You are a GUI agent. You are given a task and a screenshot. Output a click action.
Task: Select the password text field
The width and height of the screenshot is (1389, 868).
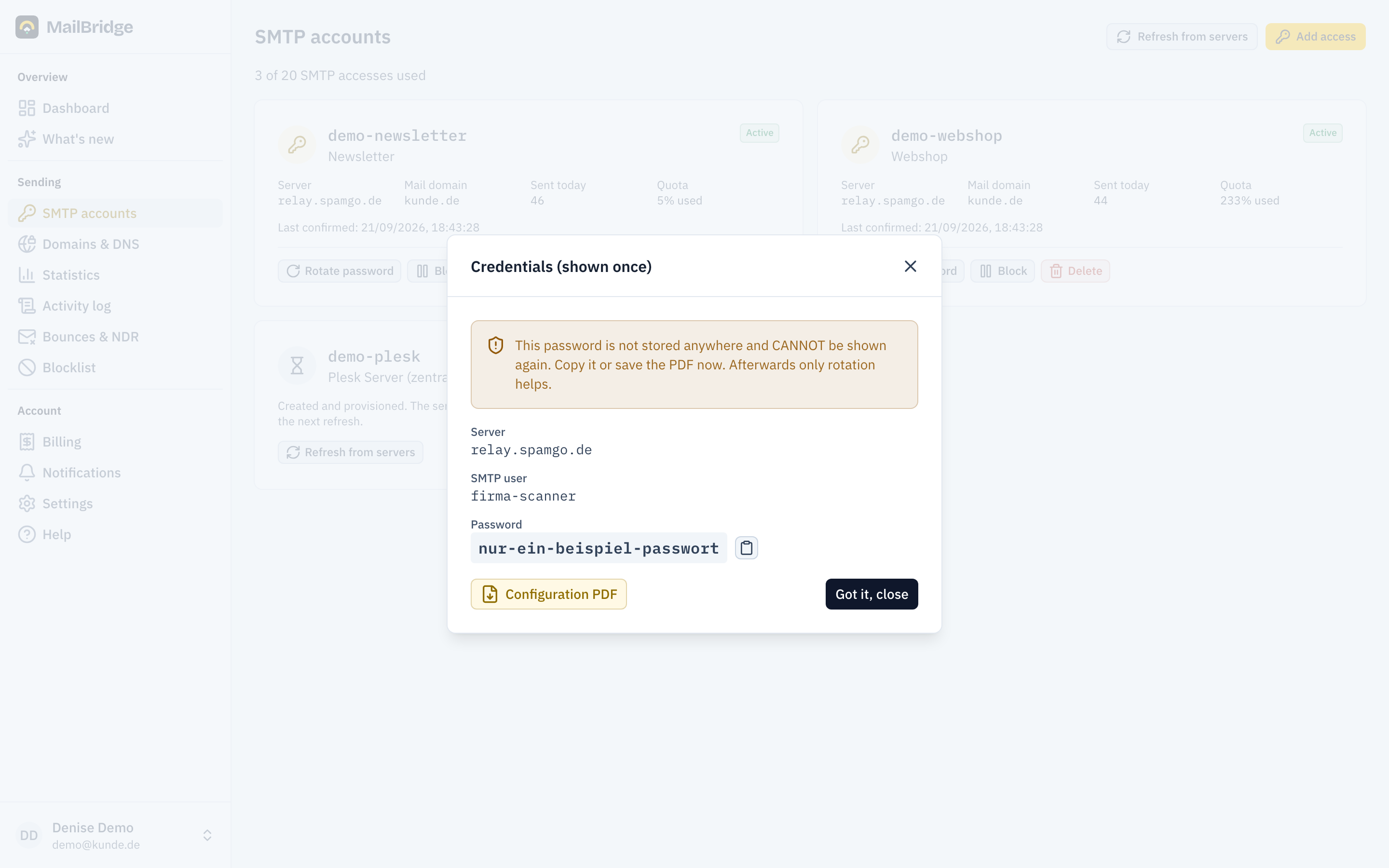[x=599, y=548]
